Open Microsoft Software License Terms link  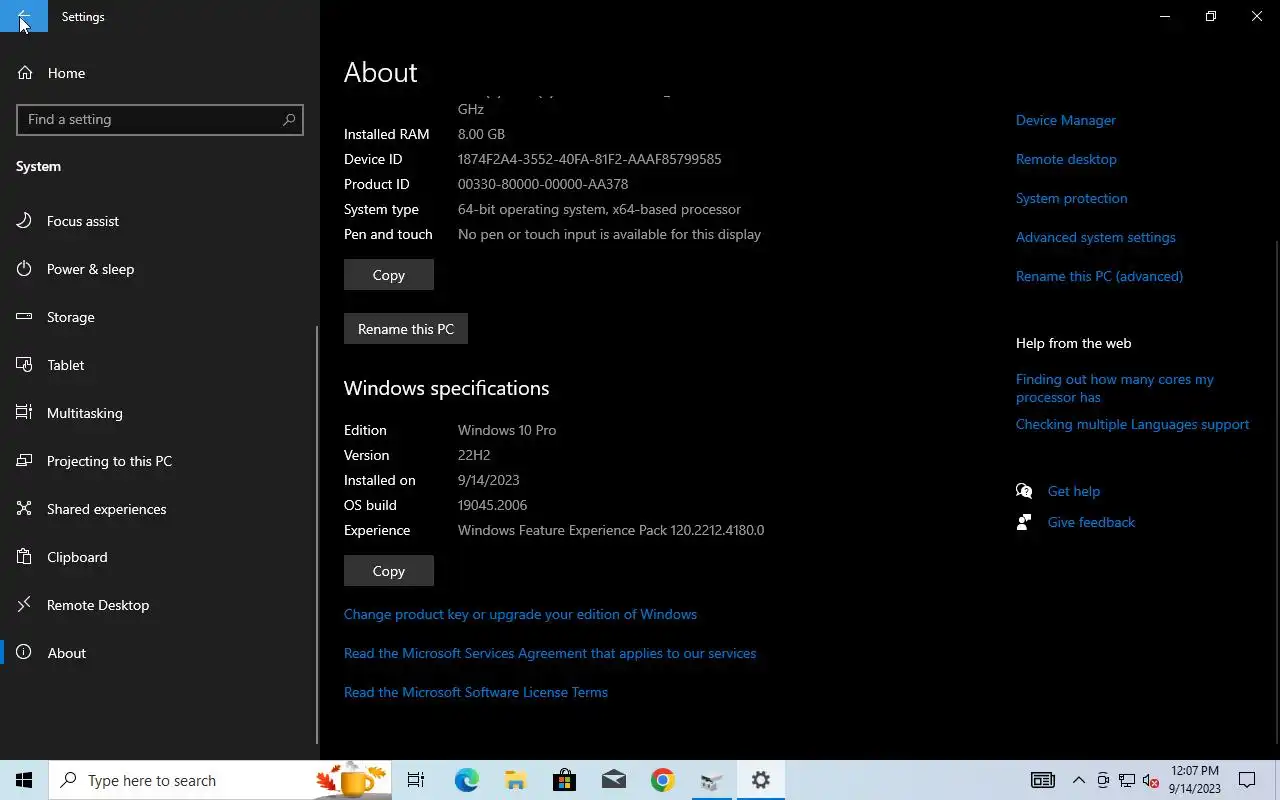[x=476, y=692]
